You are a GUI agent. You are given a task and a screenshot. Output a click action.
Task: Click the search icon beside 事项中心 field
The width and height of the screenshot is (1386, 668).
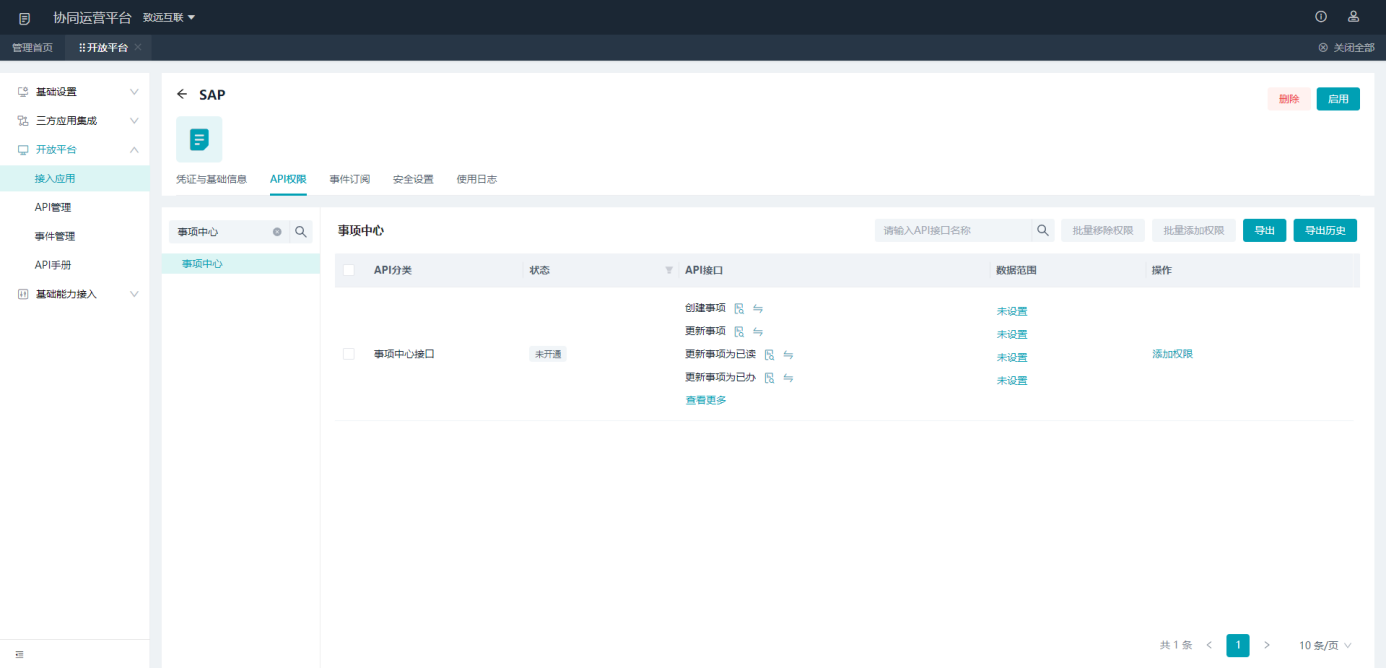coord(301,232)
